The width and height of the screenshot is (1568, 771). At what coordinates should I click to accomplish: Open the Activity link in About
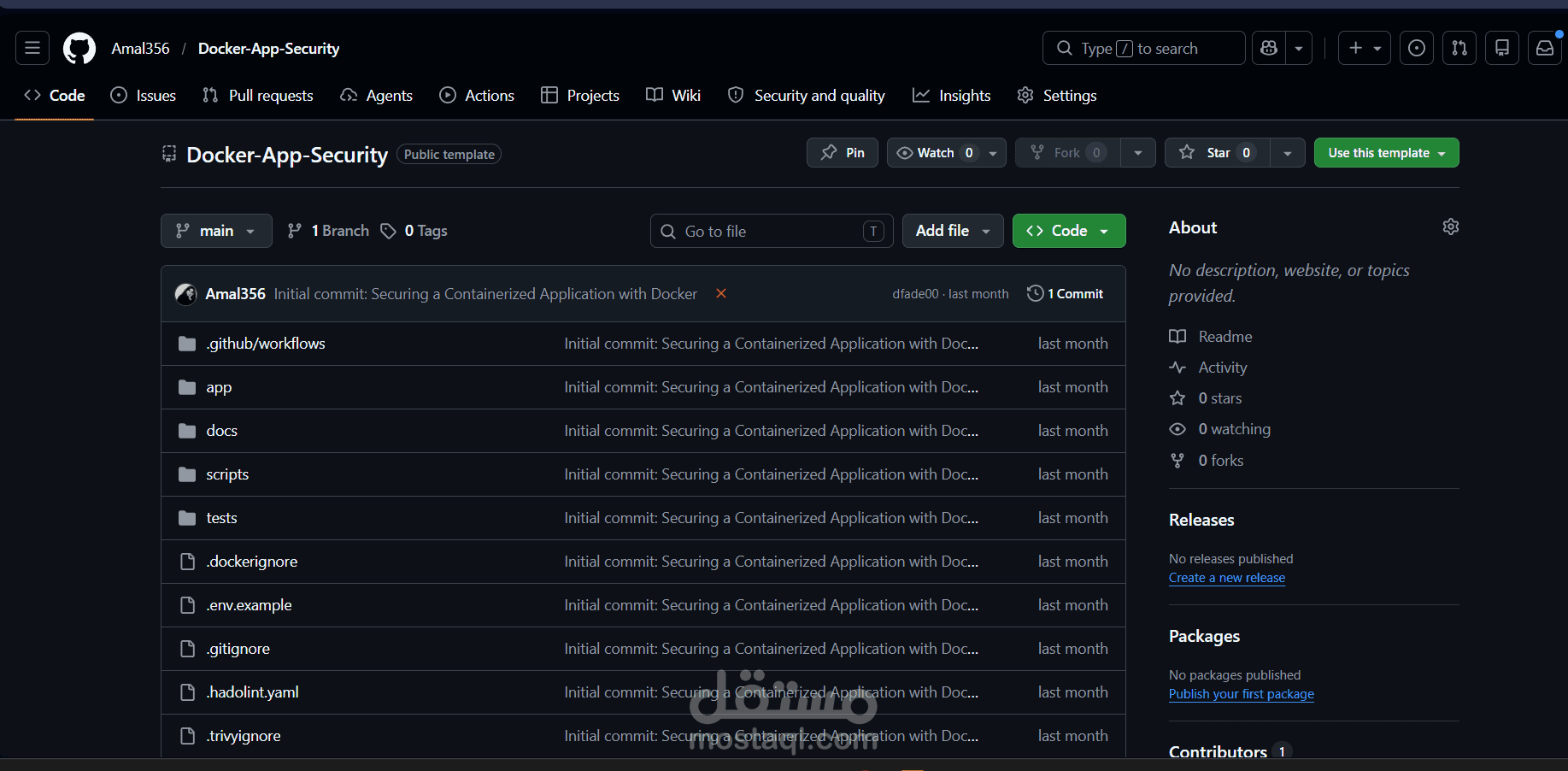pos(1208,368)
